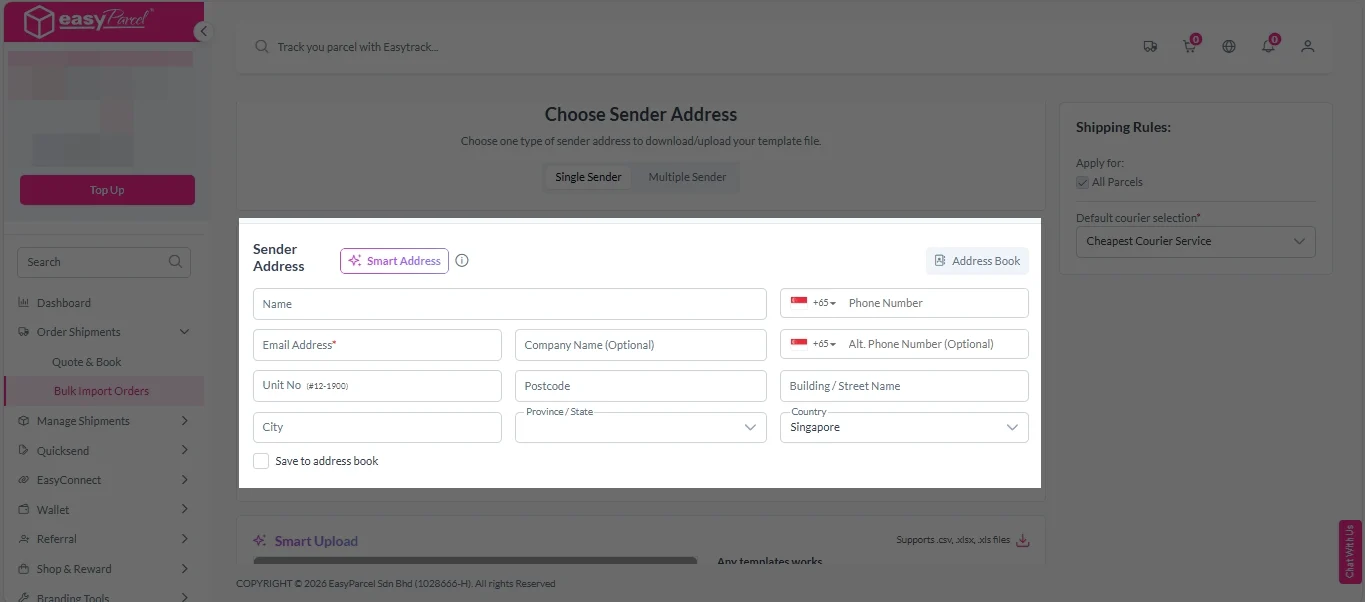Open the notifications bell icon
Image resolution: width=1365 pixels, height=602 pixels.
(1268, 46)
